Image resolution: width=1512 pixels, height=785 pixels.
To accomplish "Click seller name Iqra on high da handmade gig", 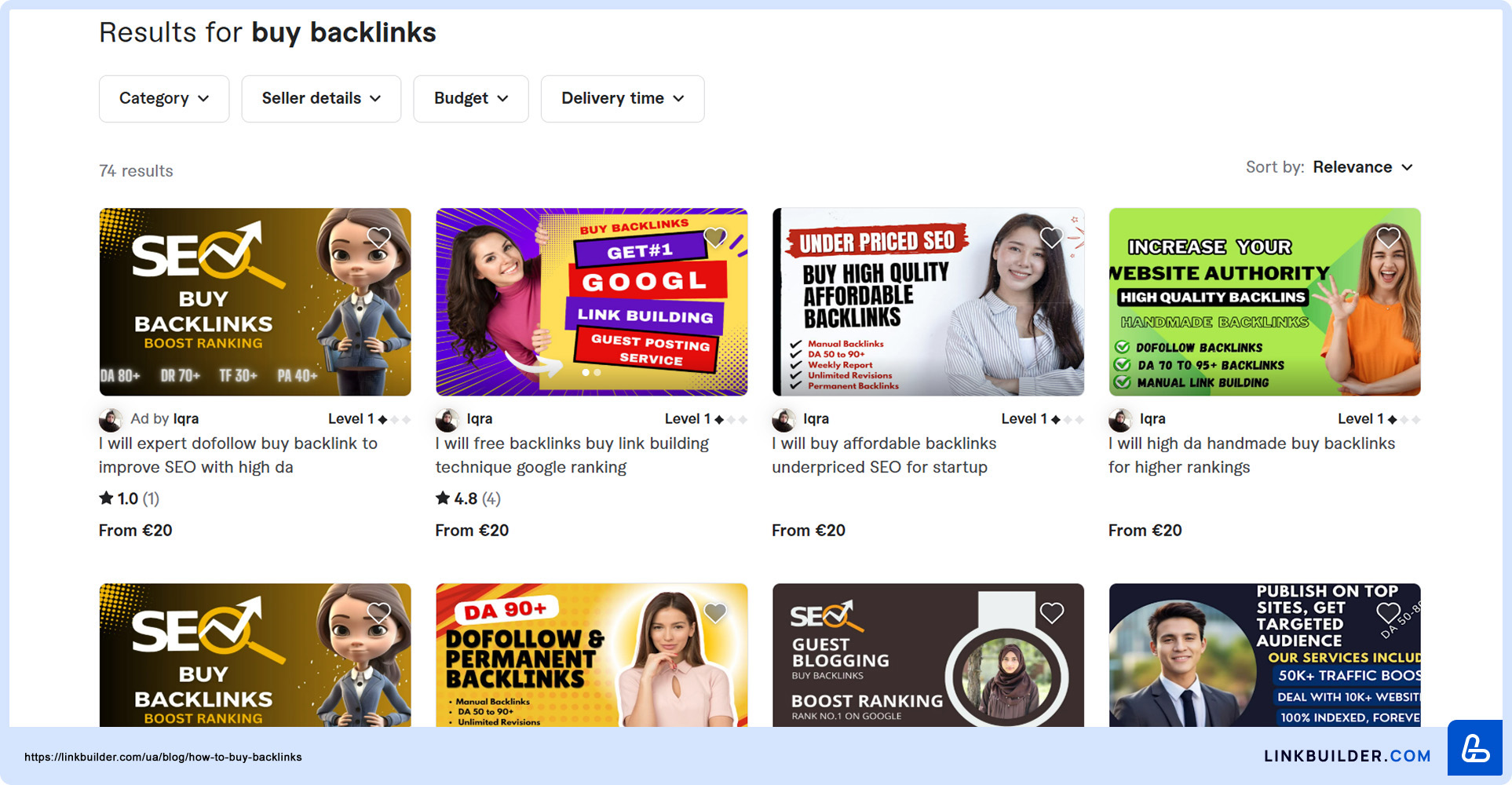I will click(x=1152, y=419).
